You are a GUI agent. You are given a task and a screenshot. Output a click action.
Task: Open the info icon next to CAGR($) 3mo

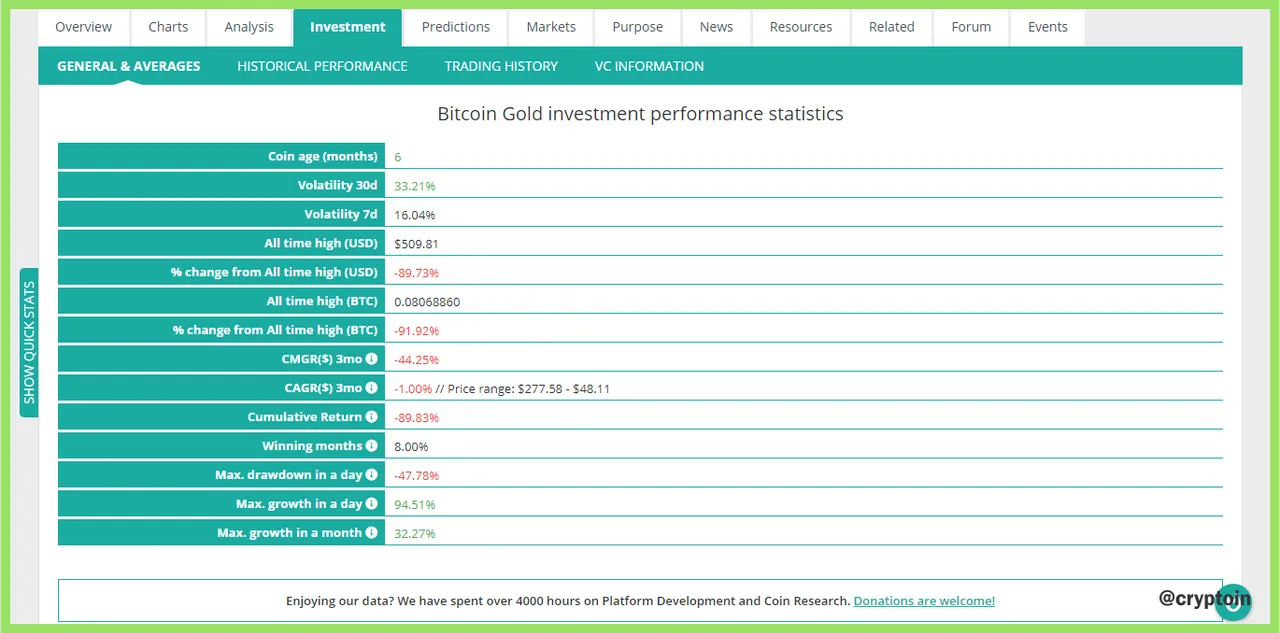coord(372,388)
